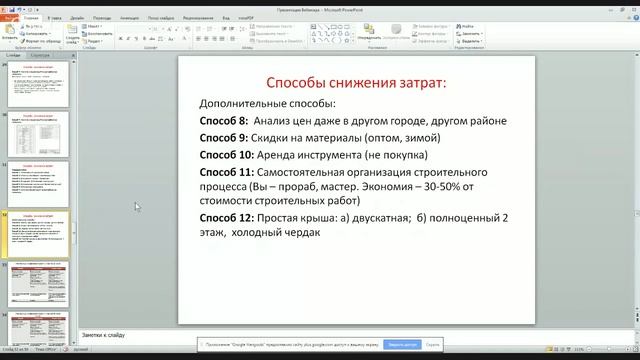640x360 pixels.
Task: Click the Cut scissors icon
Action: click(23, 26)
